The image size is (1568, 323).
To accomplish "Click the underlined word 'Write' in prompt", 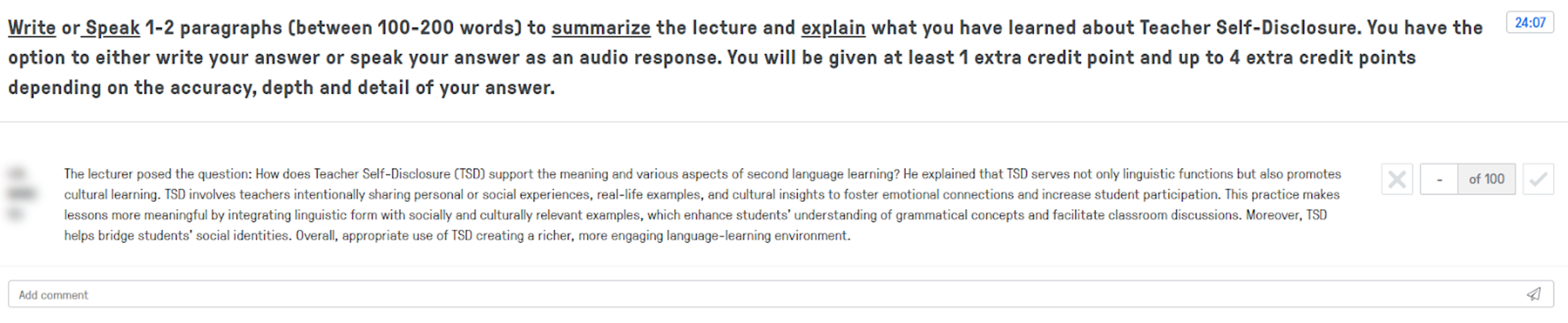I will click(x=32, y=28).
